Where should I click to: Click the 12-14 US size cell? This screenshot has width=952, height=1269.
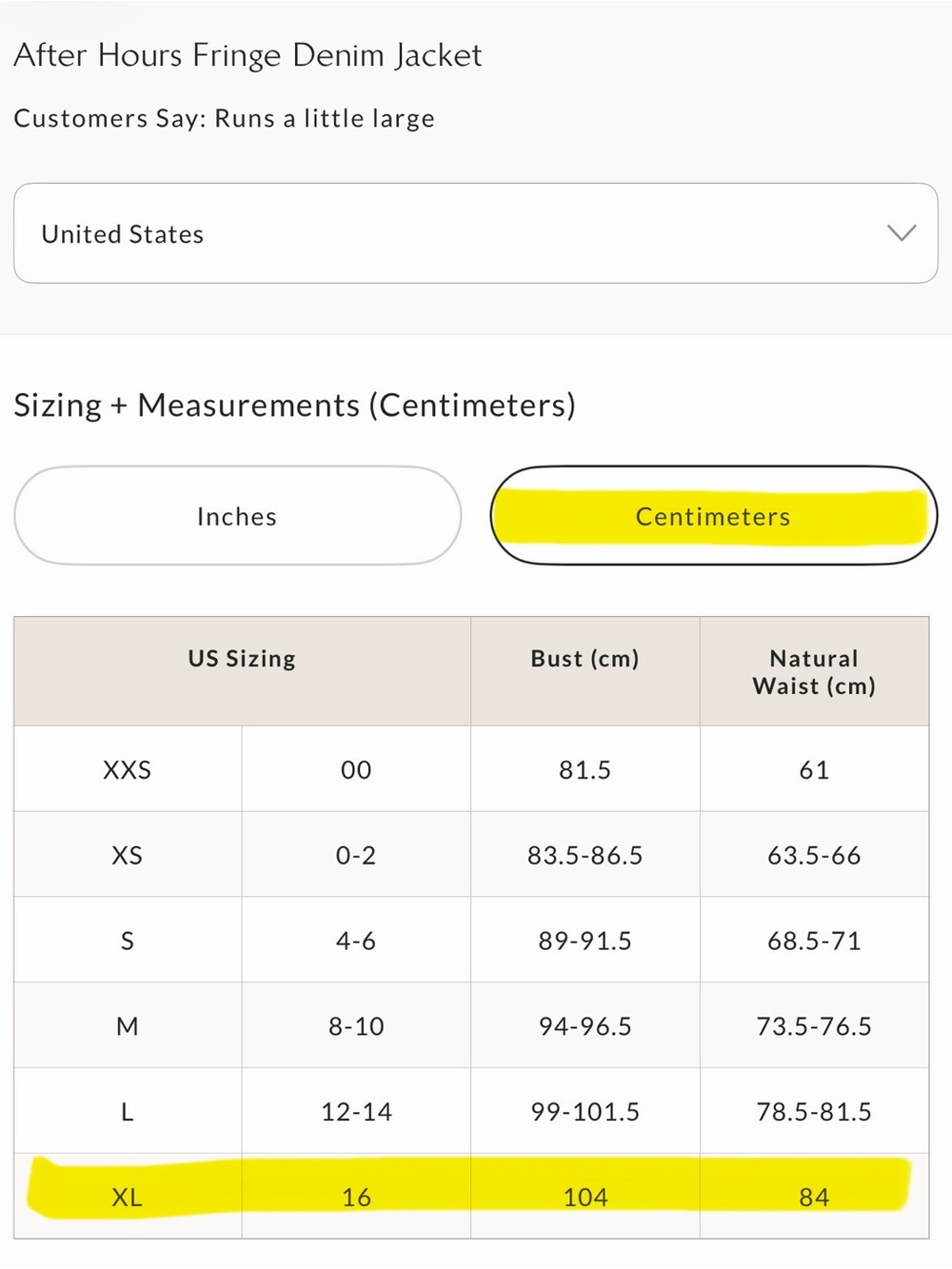point(356,1111)
